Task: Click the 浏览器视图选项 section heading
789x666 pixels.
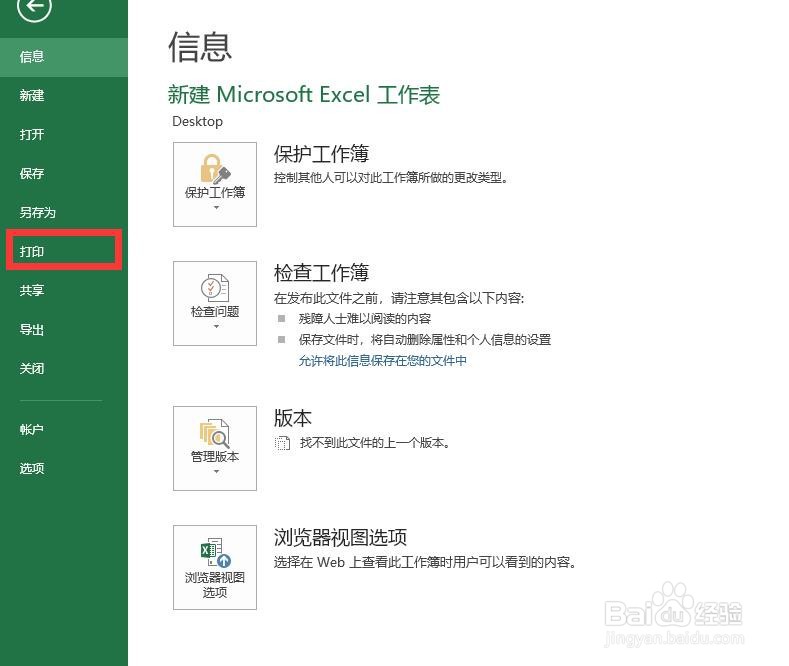Action: (340, 537)
